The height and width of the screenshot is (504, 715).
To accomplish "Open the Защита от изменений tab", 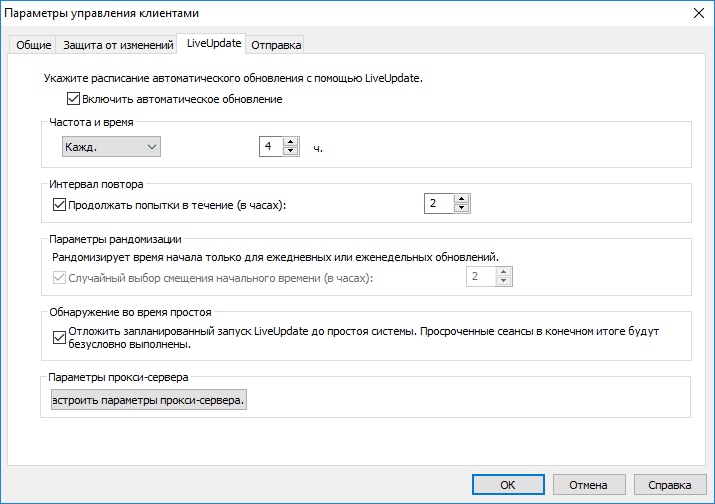I will [x=117, y=45].
